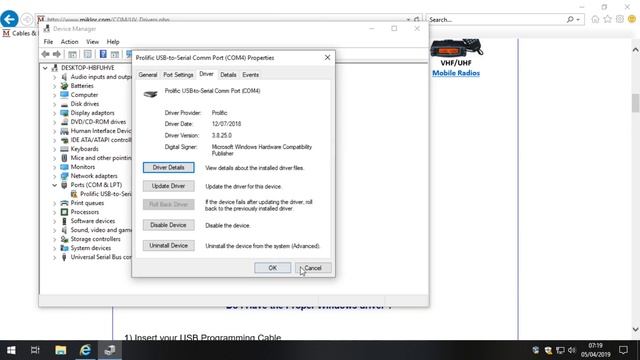This screenshot has width=640, height=360.
Task: Open the File menu in Device Manager
Action: 48,42
